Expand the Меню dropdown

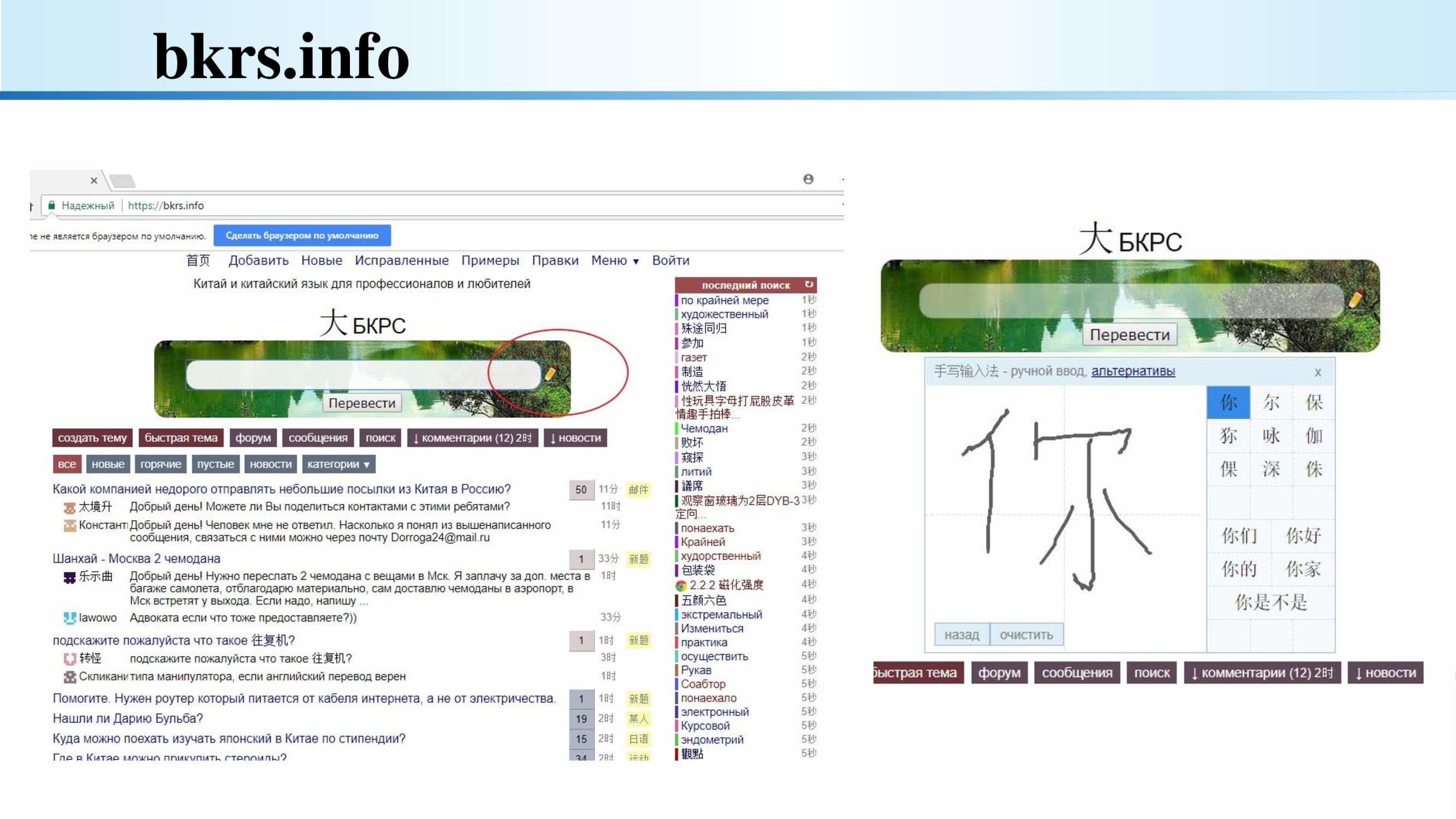(x=615, y=260)
